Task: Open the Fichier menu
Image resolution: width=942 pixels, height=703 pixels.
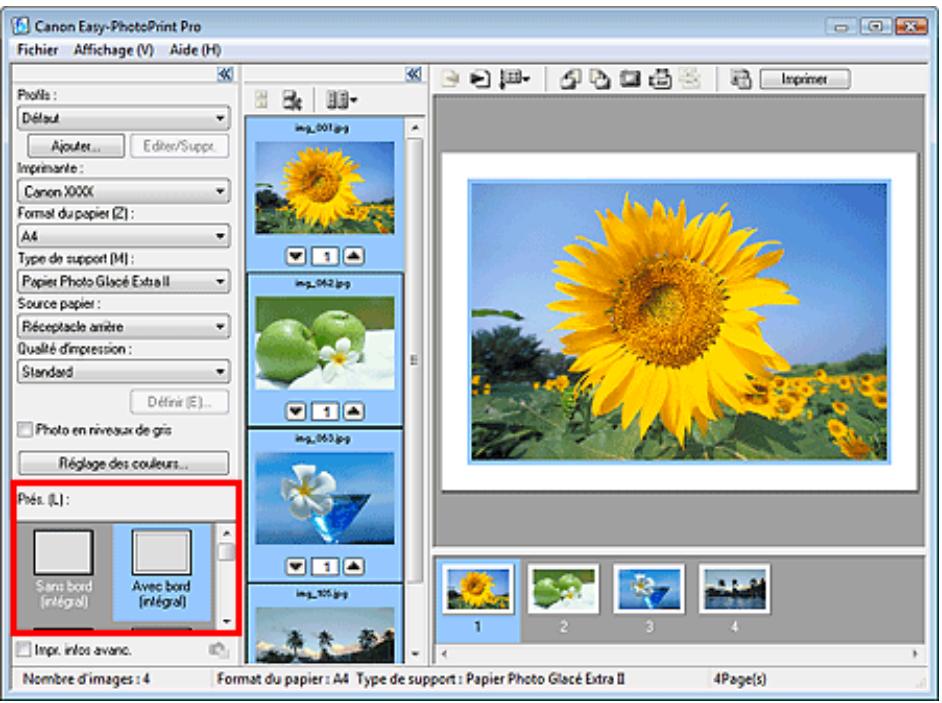Action: click(x=38, y=50)
